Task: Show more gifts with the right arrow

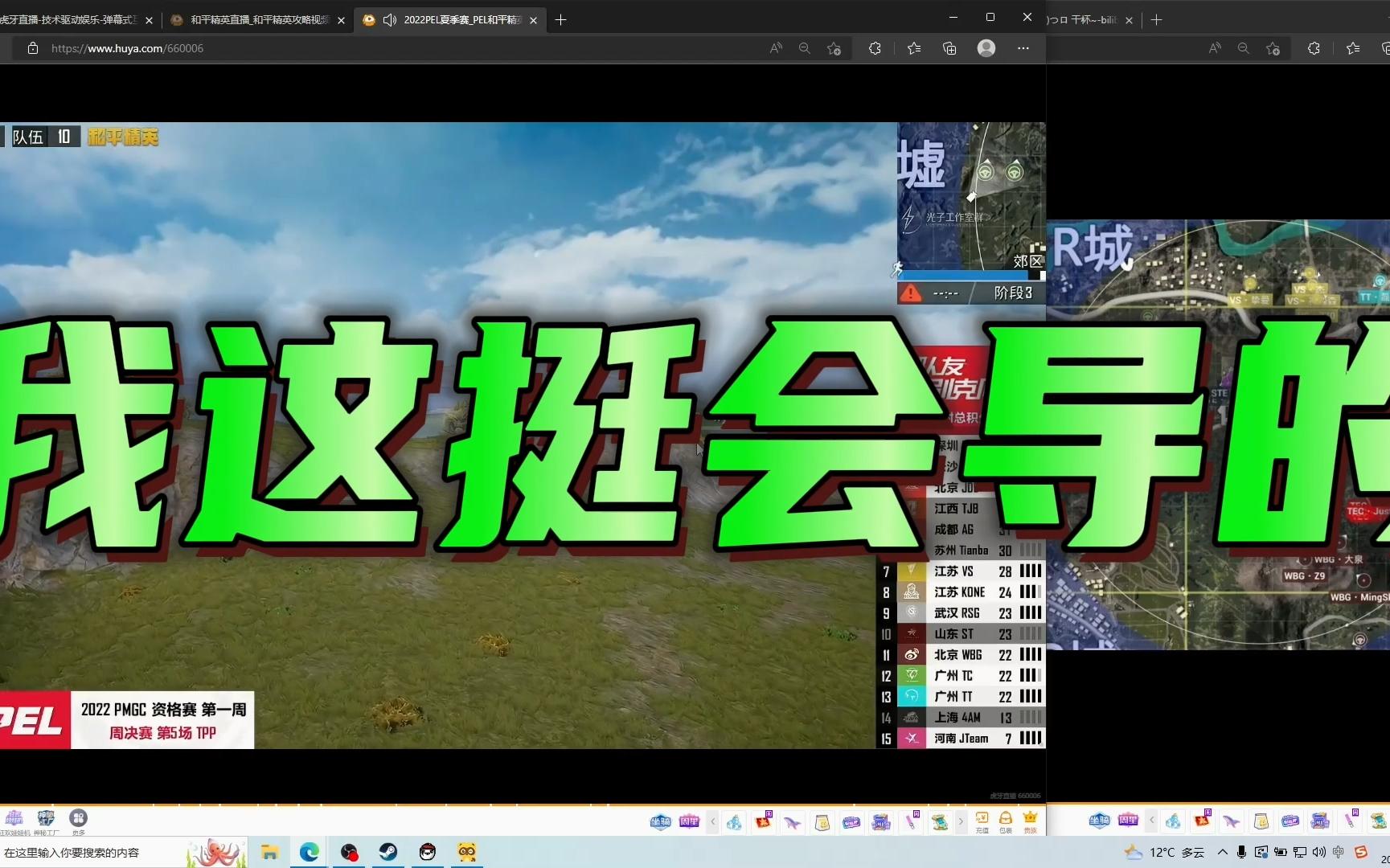Action: point(961,821)
